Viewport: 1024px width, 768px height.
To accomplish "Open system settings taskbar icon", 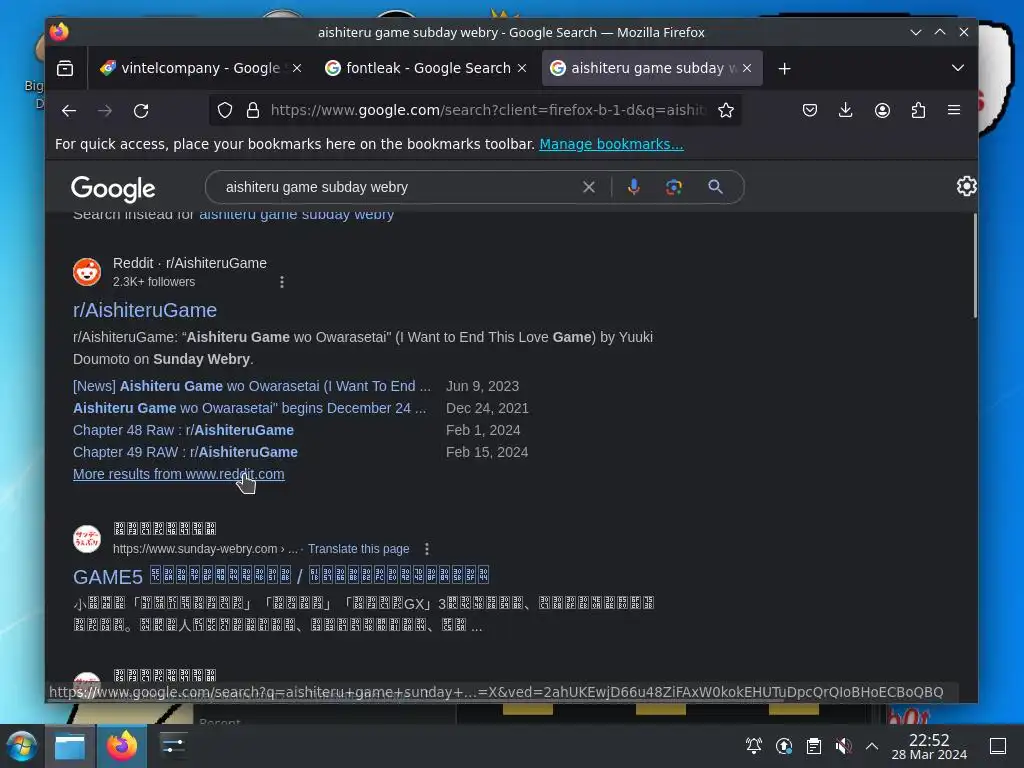I will [173, 745].
